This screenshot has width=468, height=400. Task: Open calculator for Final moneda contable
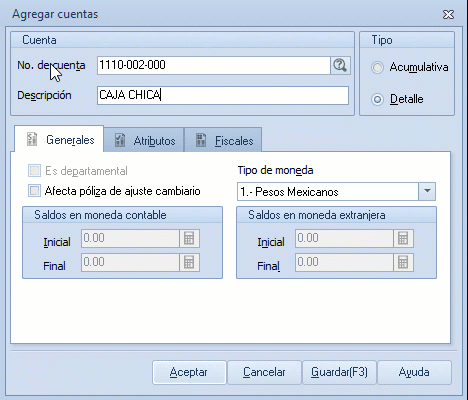pos(189,262)
